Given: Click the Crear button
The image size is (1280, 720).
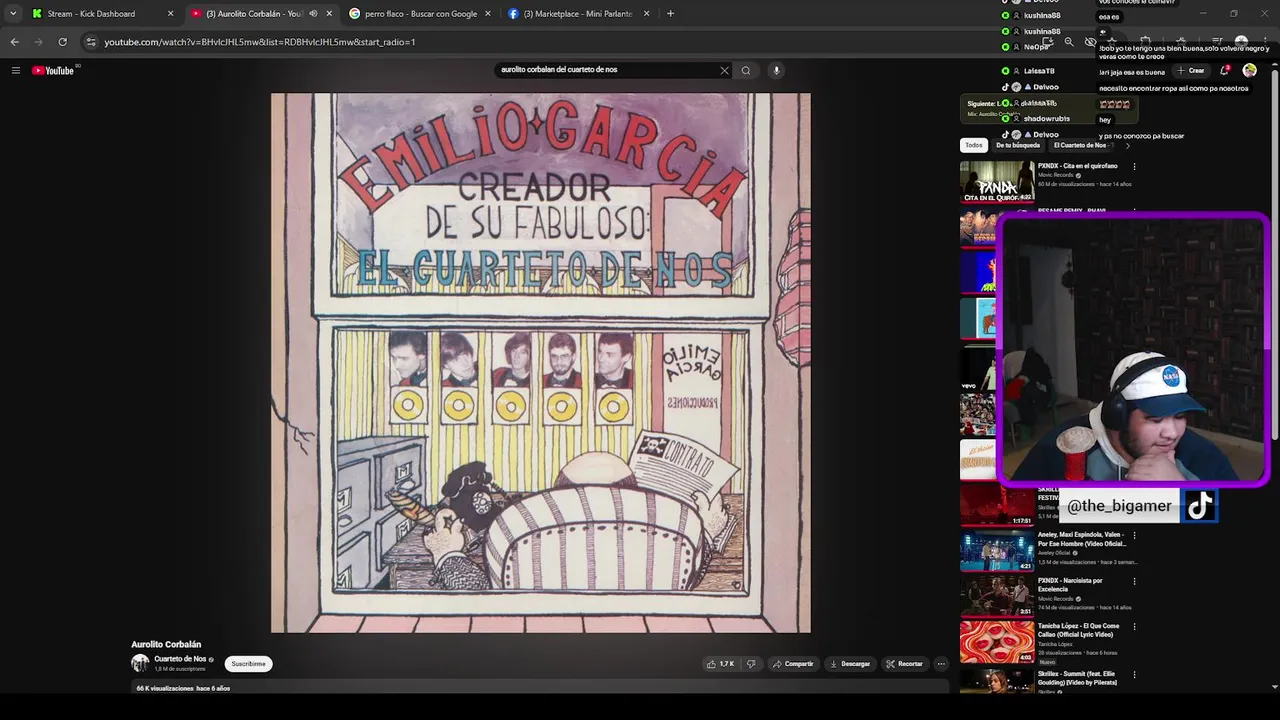Looking at the screenshot, I should (x=1190, y=70).
